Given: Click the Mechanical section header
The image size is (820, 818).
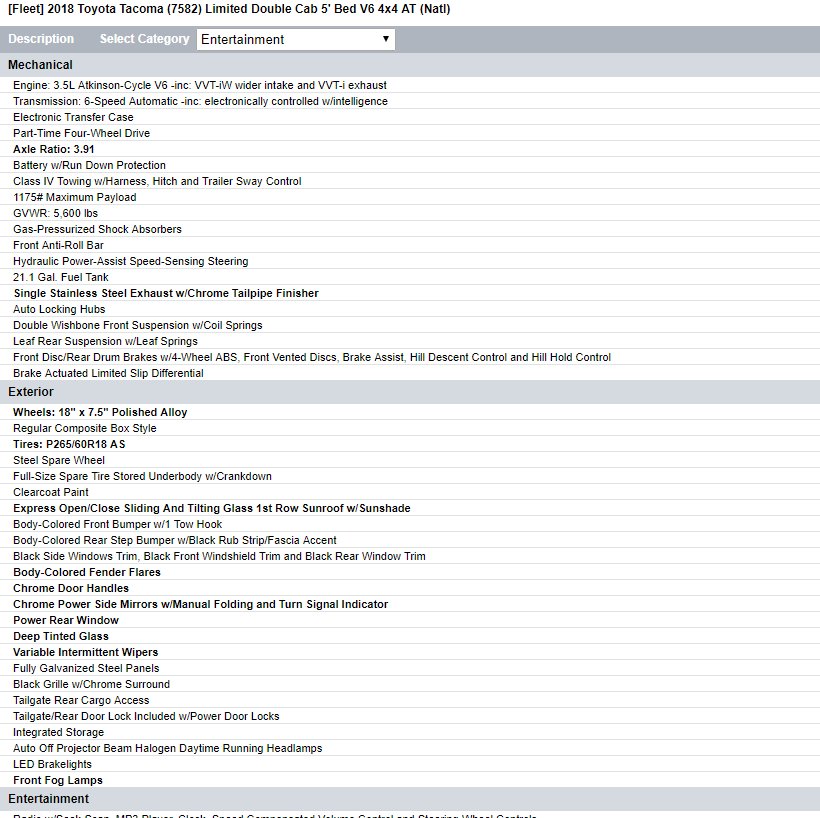Looking at the screenshot, I should [x=410, y=65].
